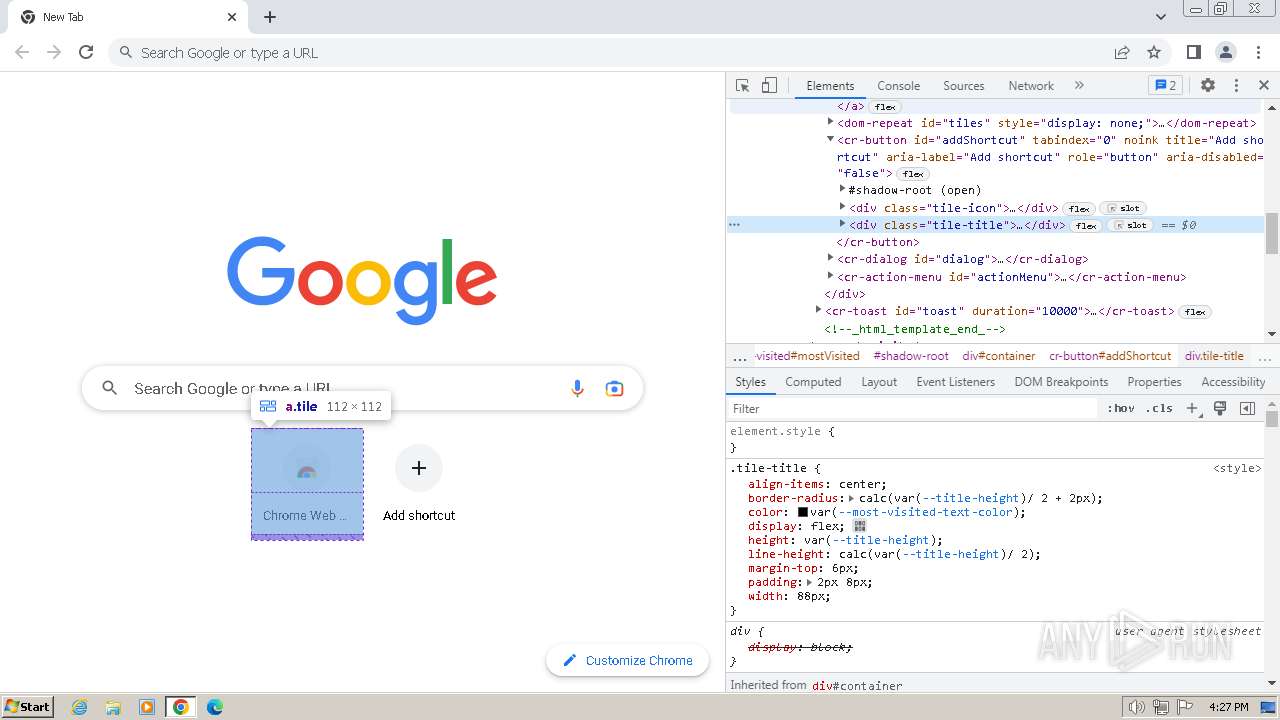Open the Chrome three-dot menu
Image resolution: width=1280 pixels, height=720 pixels.
pos(1257,52)
